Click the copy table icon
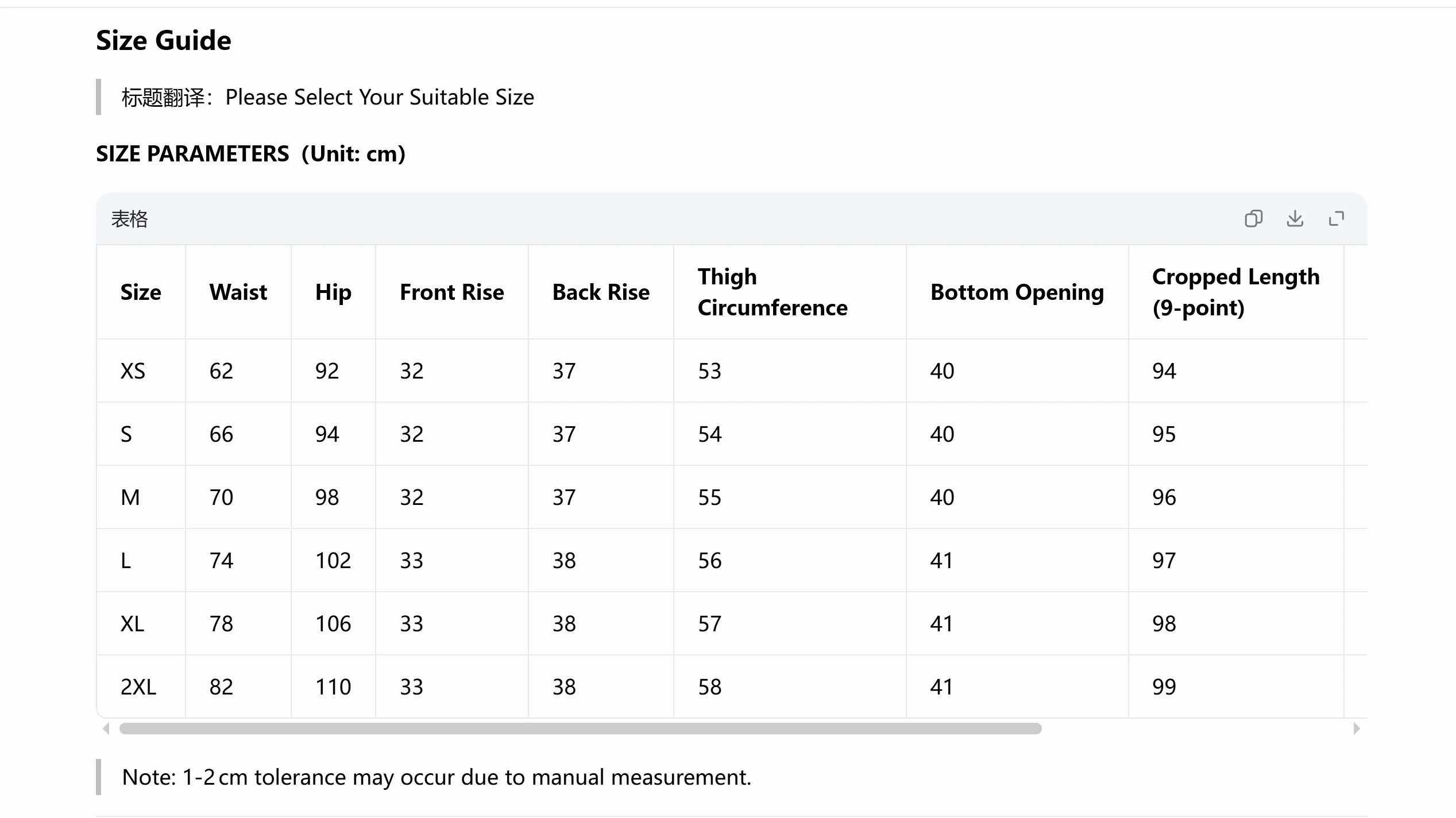 [x=1253, y=219]
